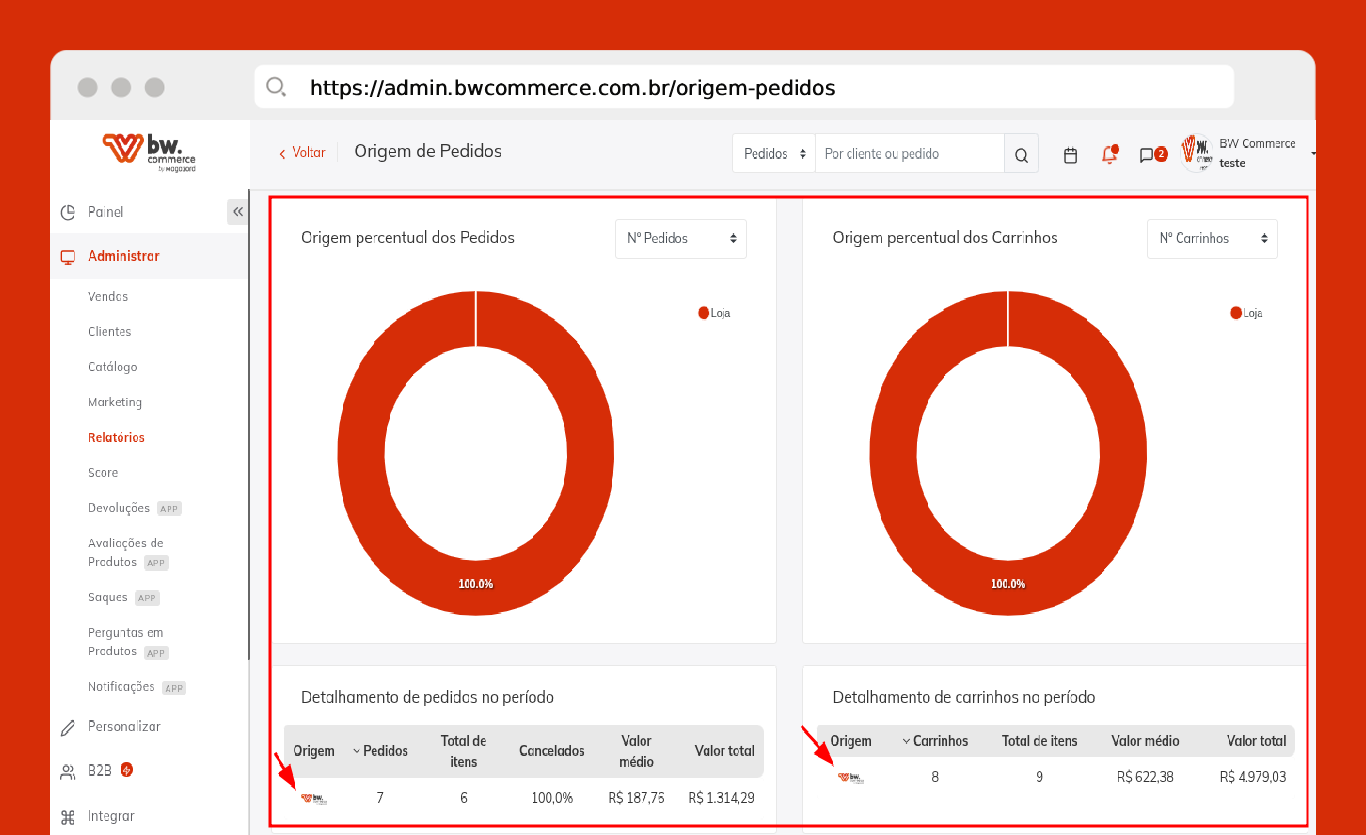Click the search magnifier button

point(1021,155)
